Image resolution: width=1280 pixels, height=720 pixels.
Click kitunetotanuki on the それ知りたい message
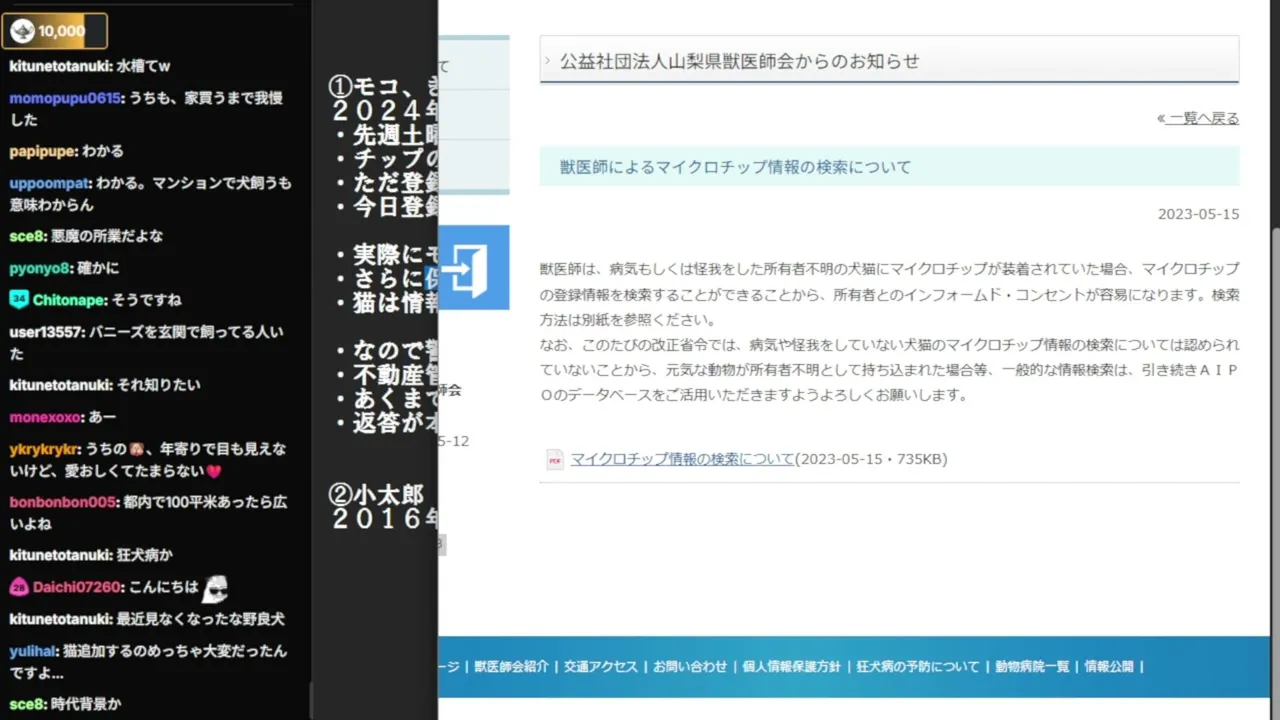(x=60, y=385)
